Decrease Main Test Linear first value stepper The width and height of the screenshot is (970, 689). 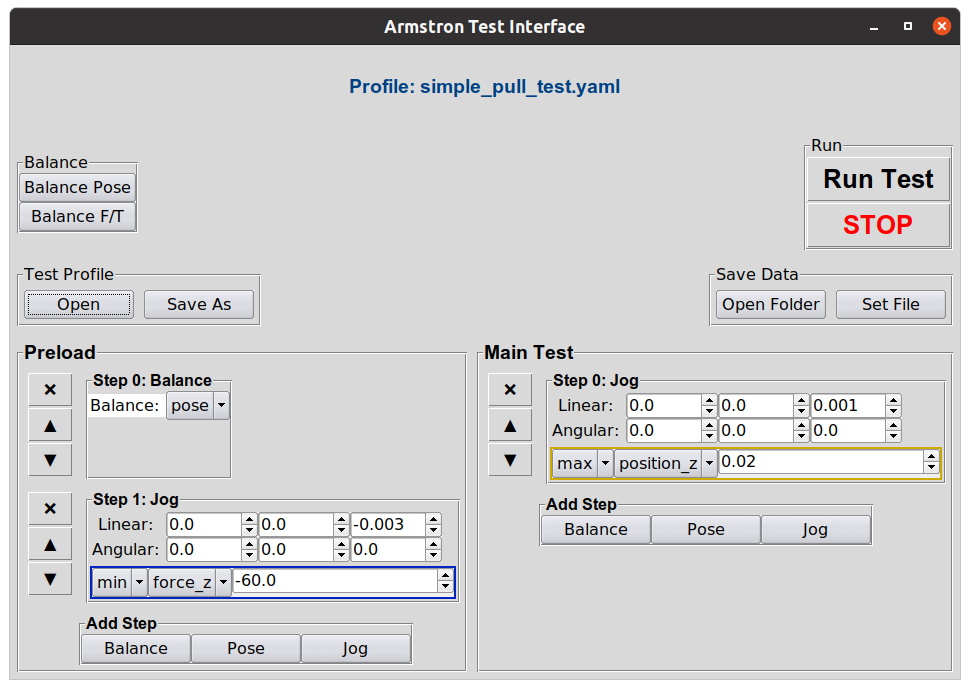click(710, 411)
